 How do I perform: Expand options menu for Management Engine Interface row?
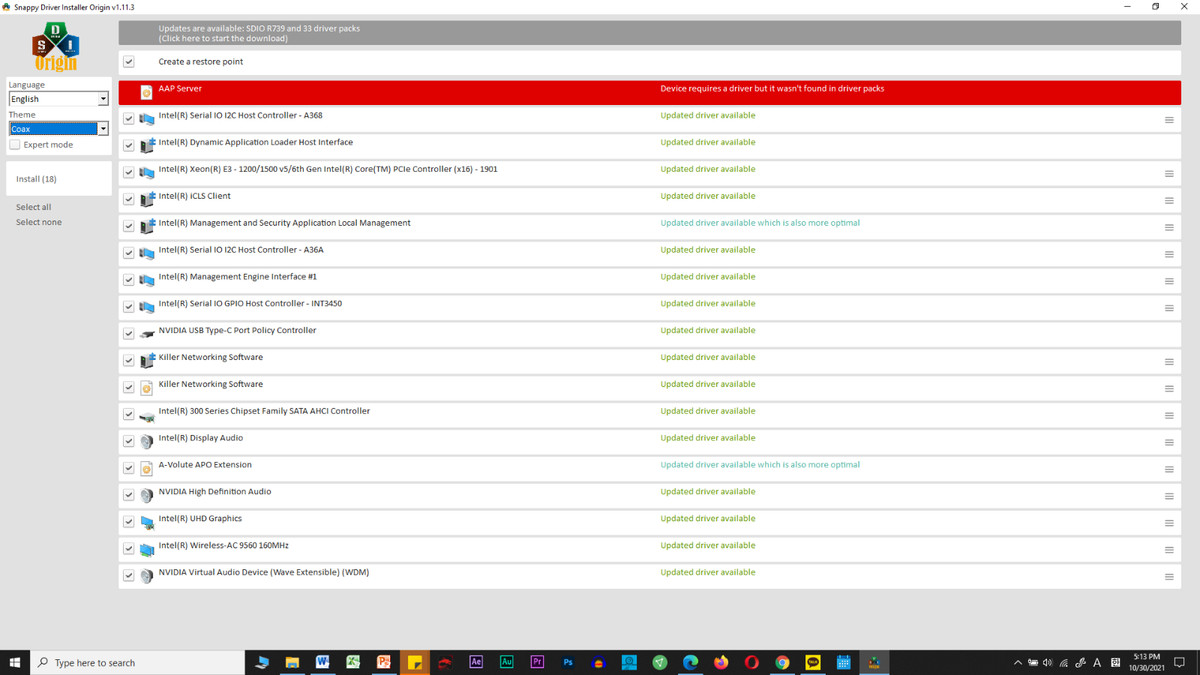tap(1169, 281)
